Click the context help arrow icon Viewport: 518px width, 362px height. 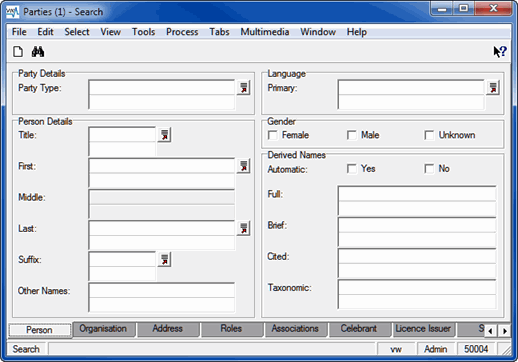click(500, 52)
